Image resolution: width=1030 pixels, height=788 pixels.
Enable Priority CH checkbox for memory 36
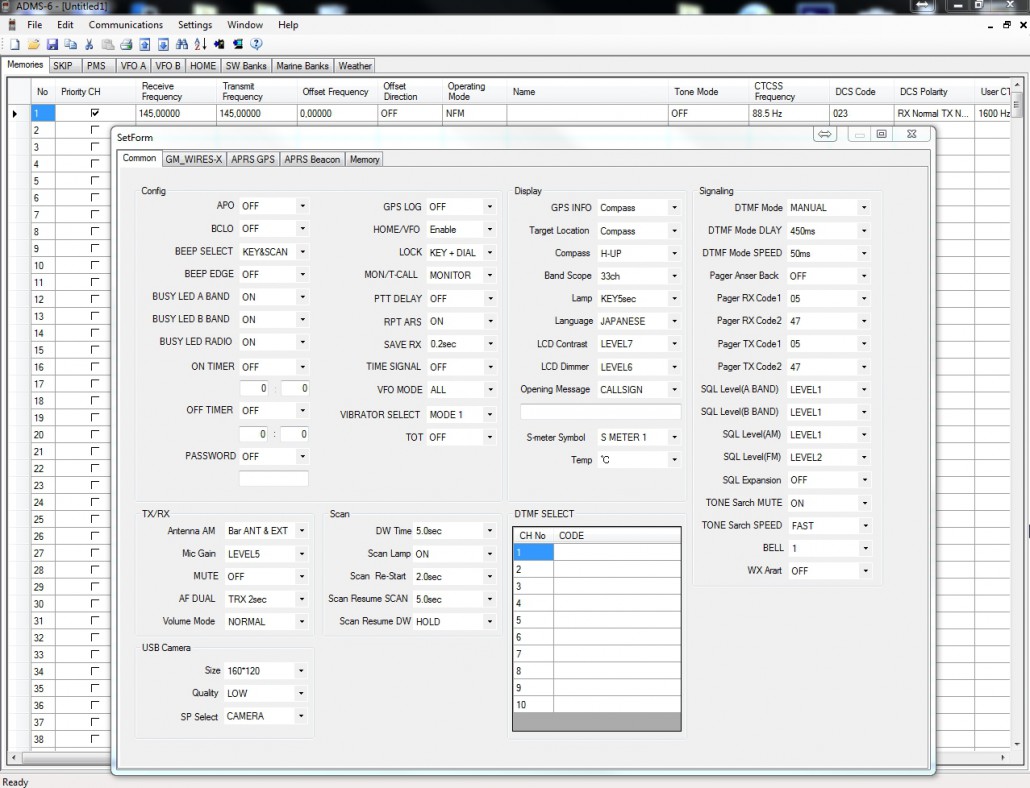point(95,705)
